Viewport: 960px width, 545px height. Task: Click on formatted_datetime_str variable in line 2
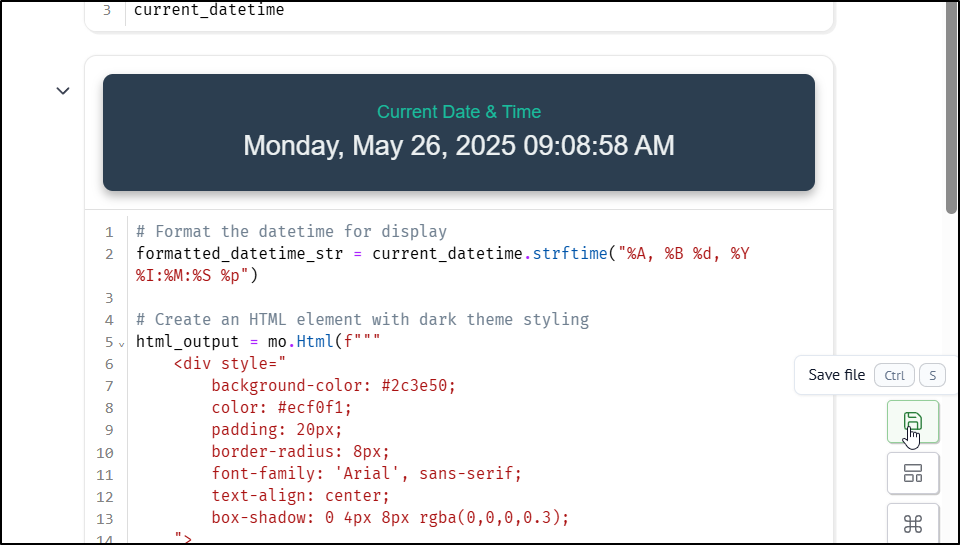[239, 254]
